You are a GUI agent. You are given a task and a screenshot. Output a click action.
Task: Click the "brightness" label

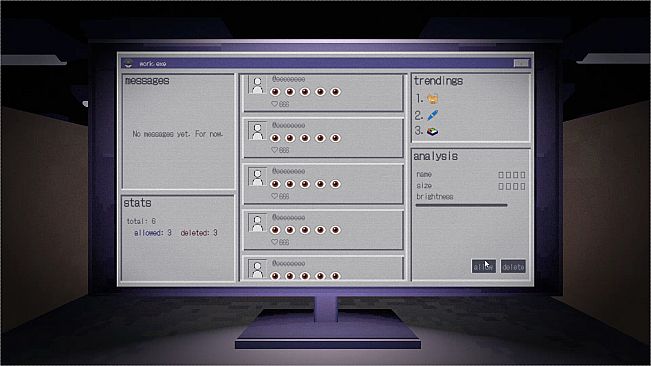coord(435,196)
